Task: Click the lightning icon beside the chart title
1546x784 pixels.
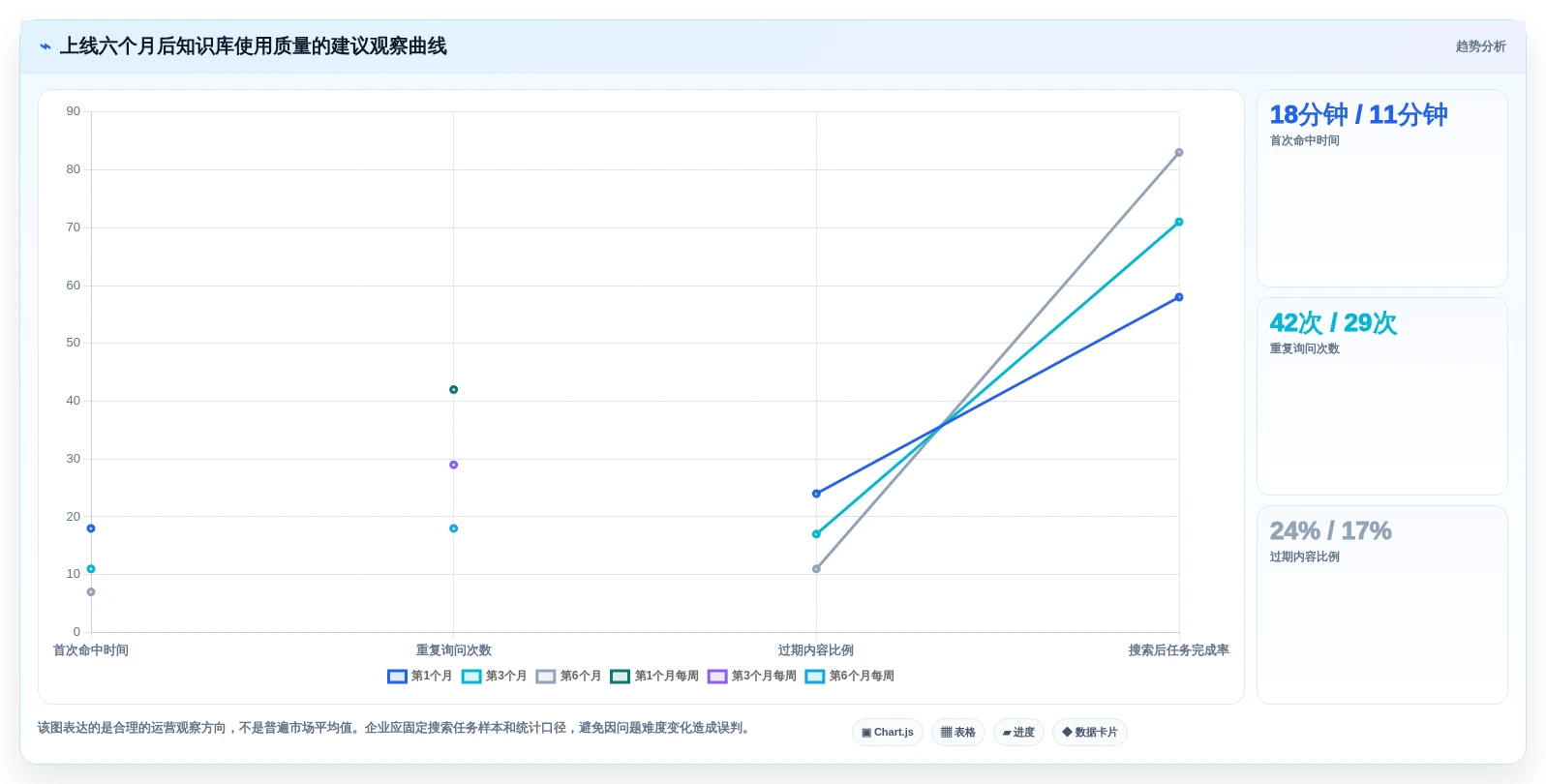Action: click(45, 46)
